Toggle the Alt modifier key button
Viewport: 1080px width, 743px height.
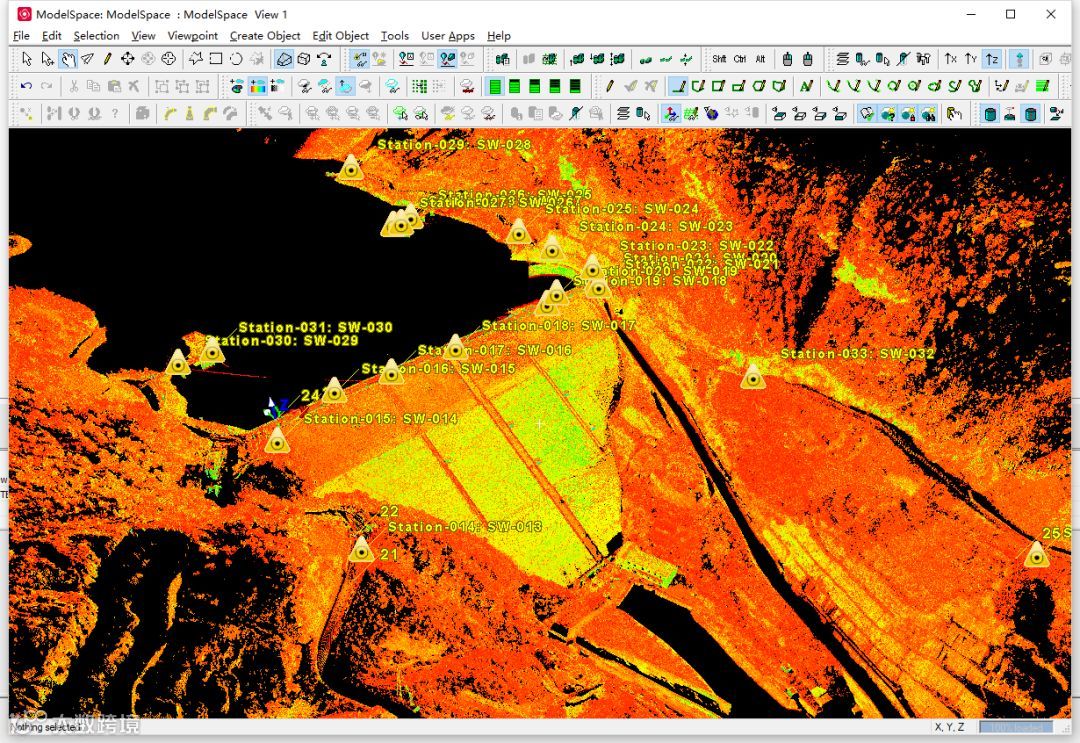[760, 60]
